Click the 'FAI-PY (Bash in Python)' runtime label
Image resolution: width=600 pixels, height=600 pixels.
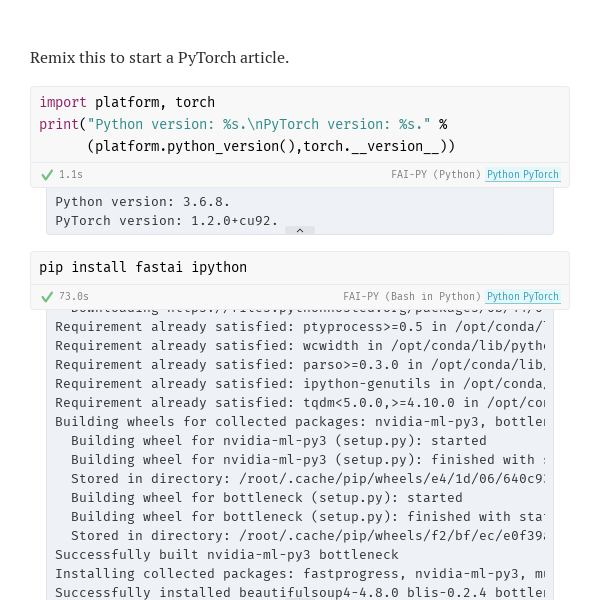[412, 297]
